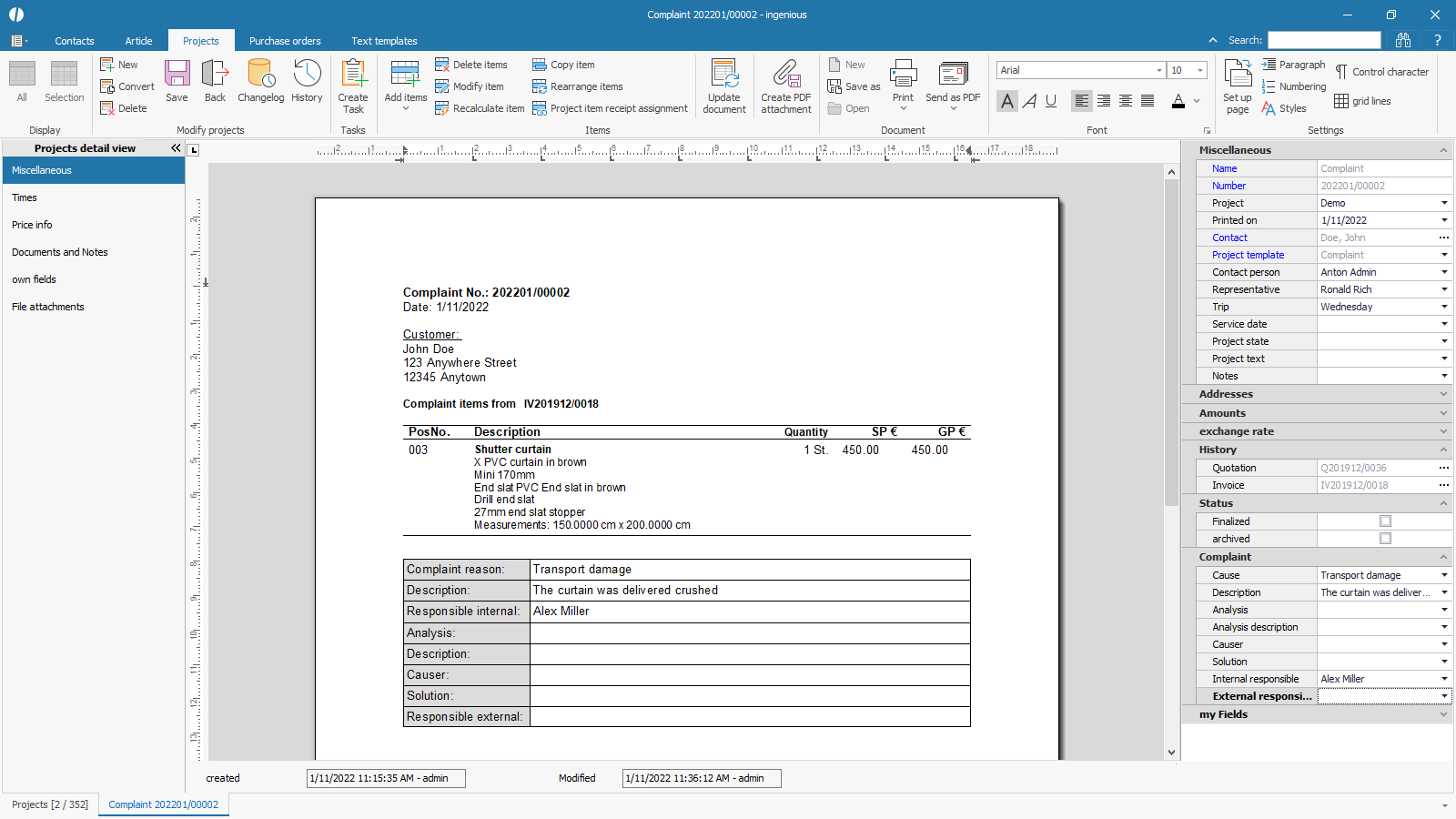Open the Text templates tab

point(384,41)
